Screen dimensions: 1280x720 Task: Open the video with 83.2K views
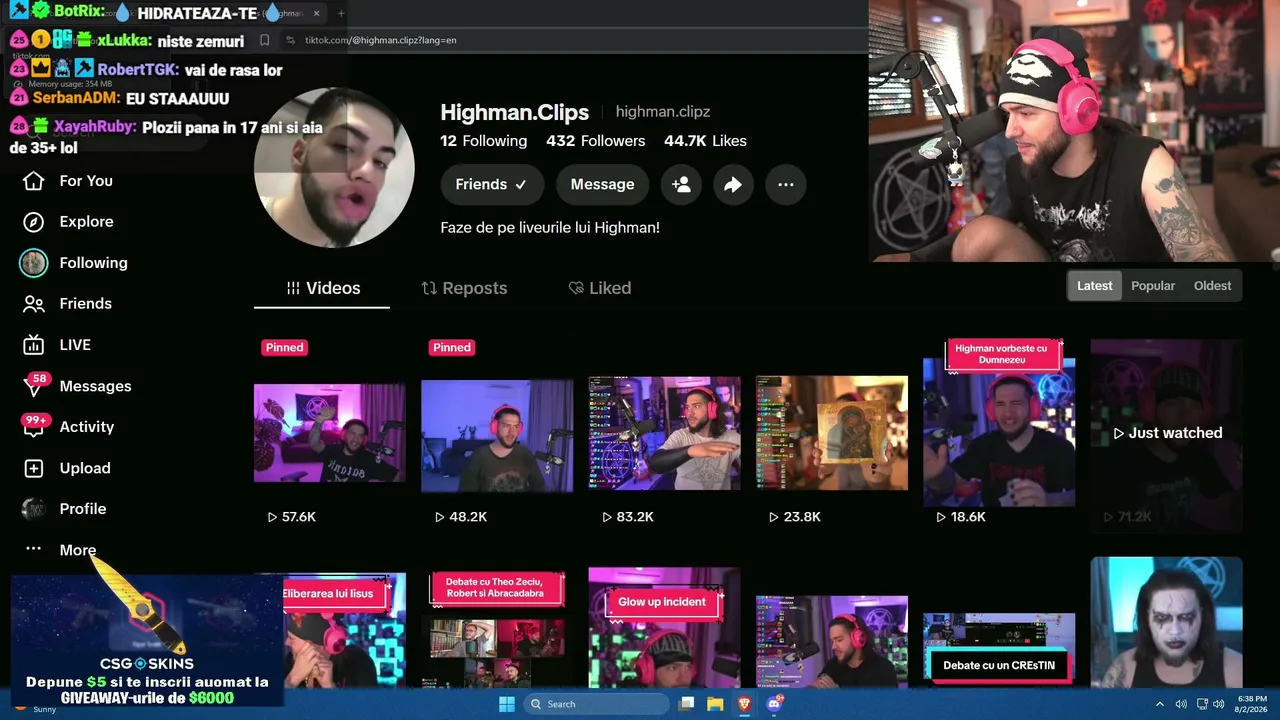point(665,433)
